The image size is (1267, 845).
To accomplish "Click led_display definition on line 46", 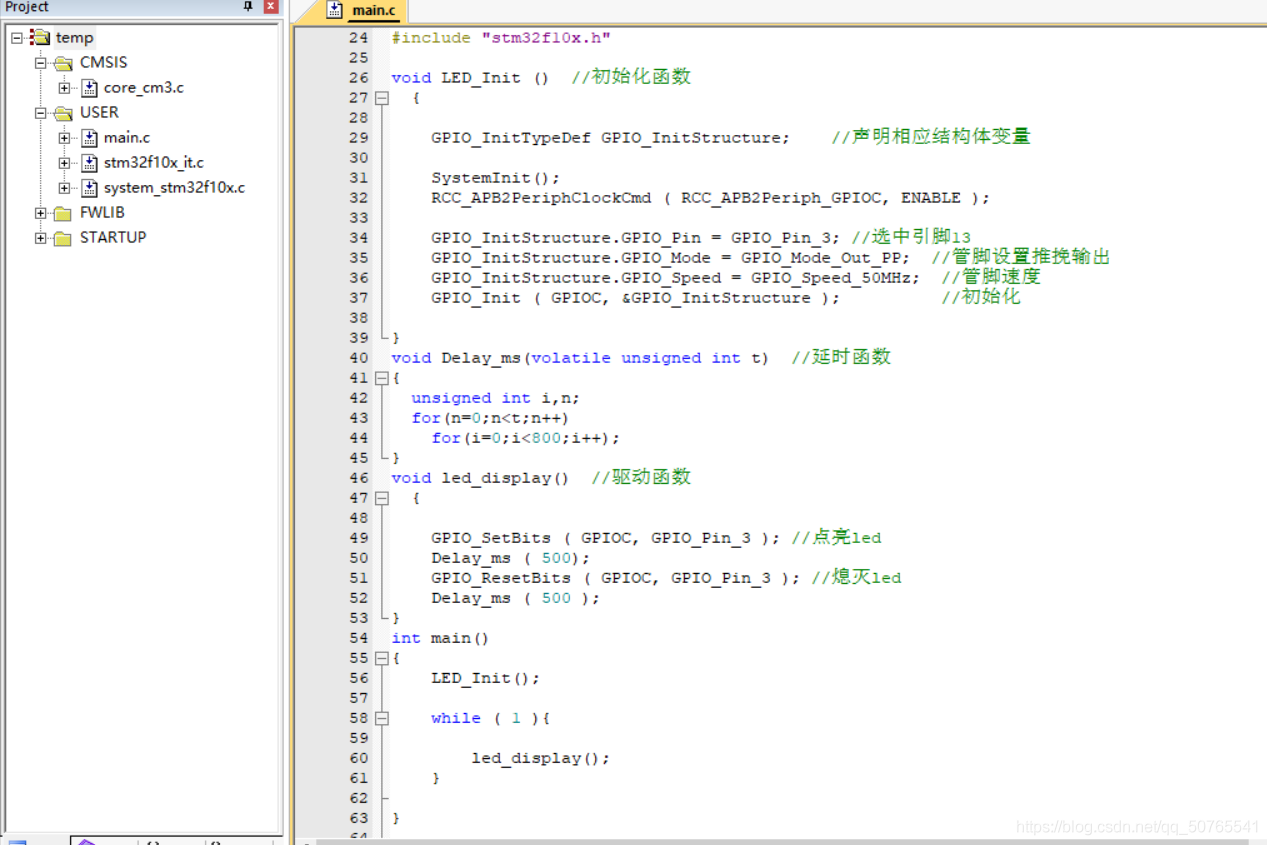I will pos(496,478).
